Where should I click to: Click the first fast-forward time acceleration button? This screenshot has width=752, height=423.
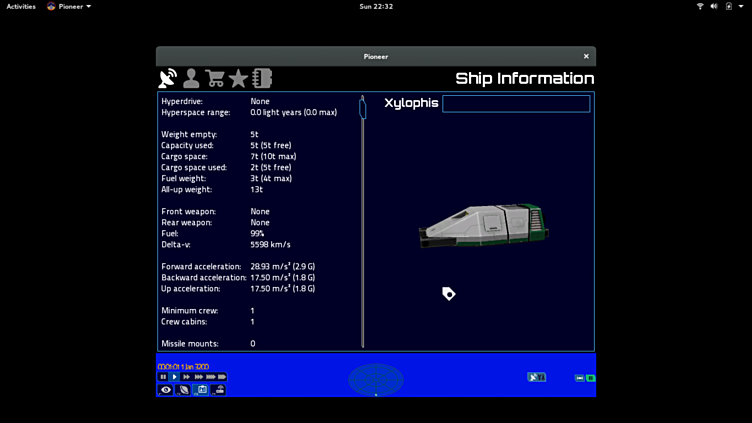click(x=186, y=377)
